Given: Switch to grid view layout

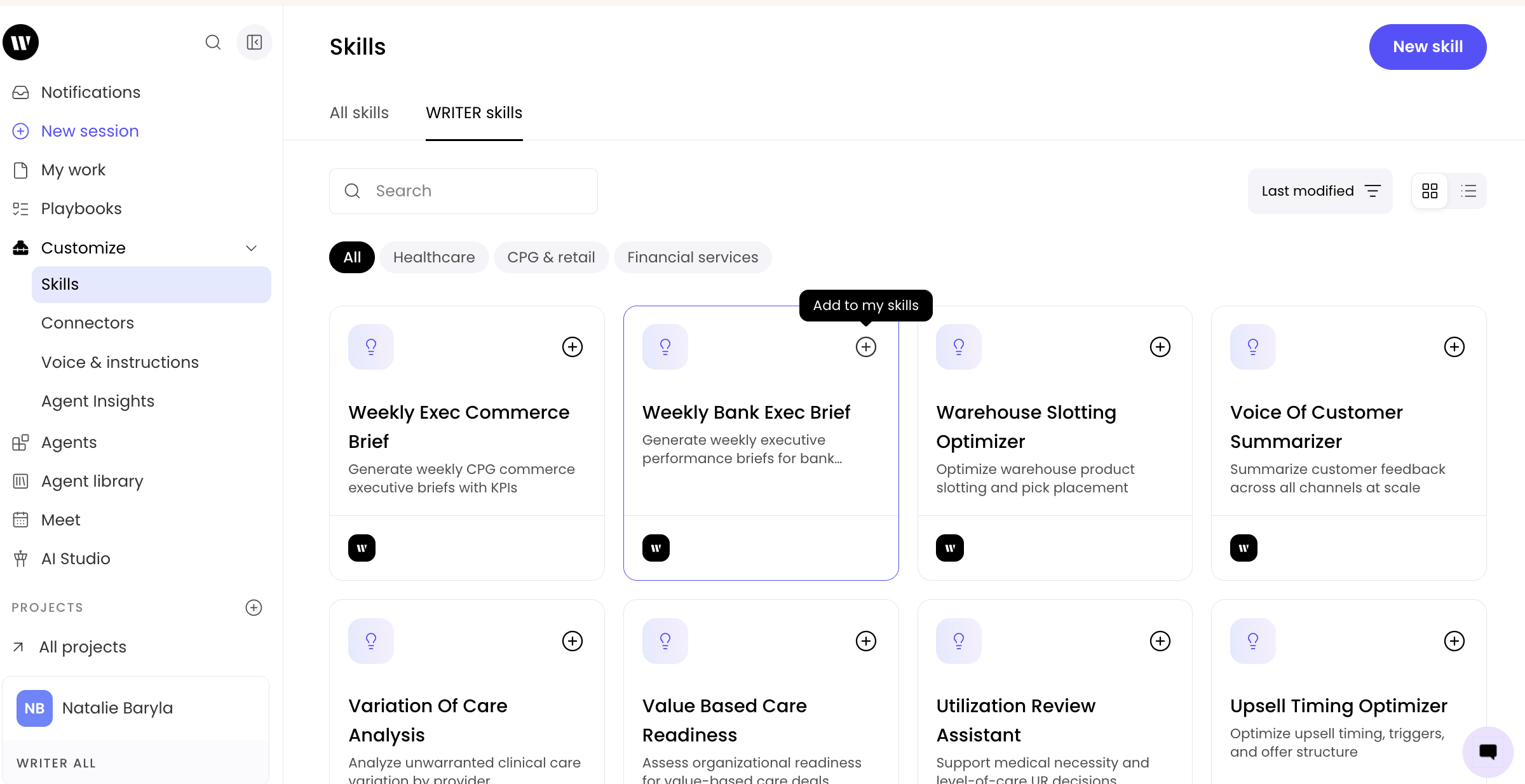Looking at the screenshot, I should pos(1430,191).
